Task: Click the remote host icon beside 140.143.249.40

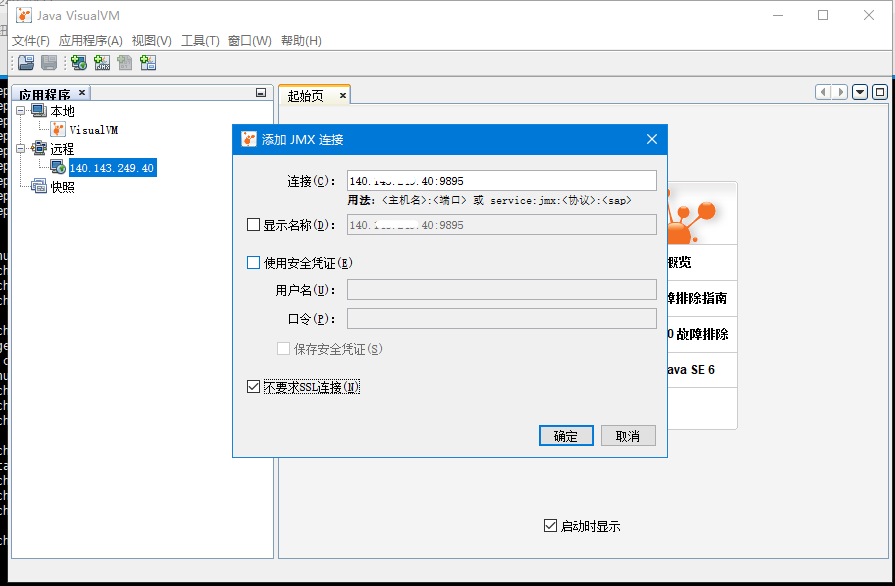Action: point(58,167)
